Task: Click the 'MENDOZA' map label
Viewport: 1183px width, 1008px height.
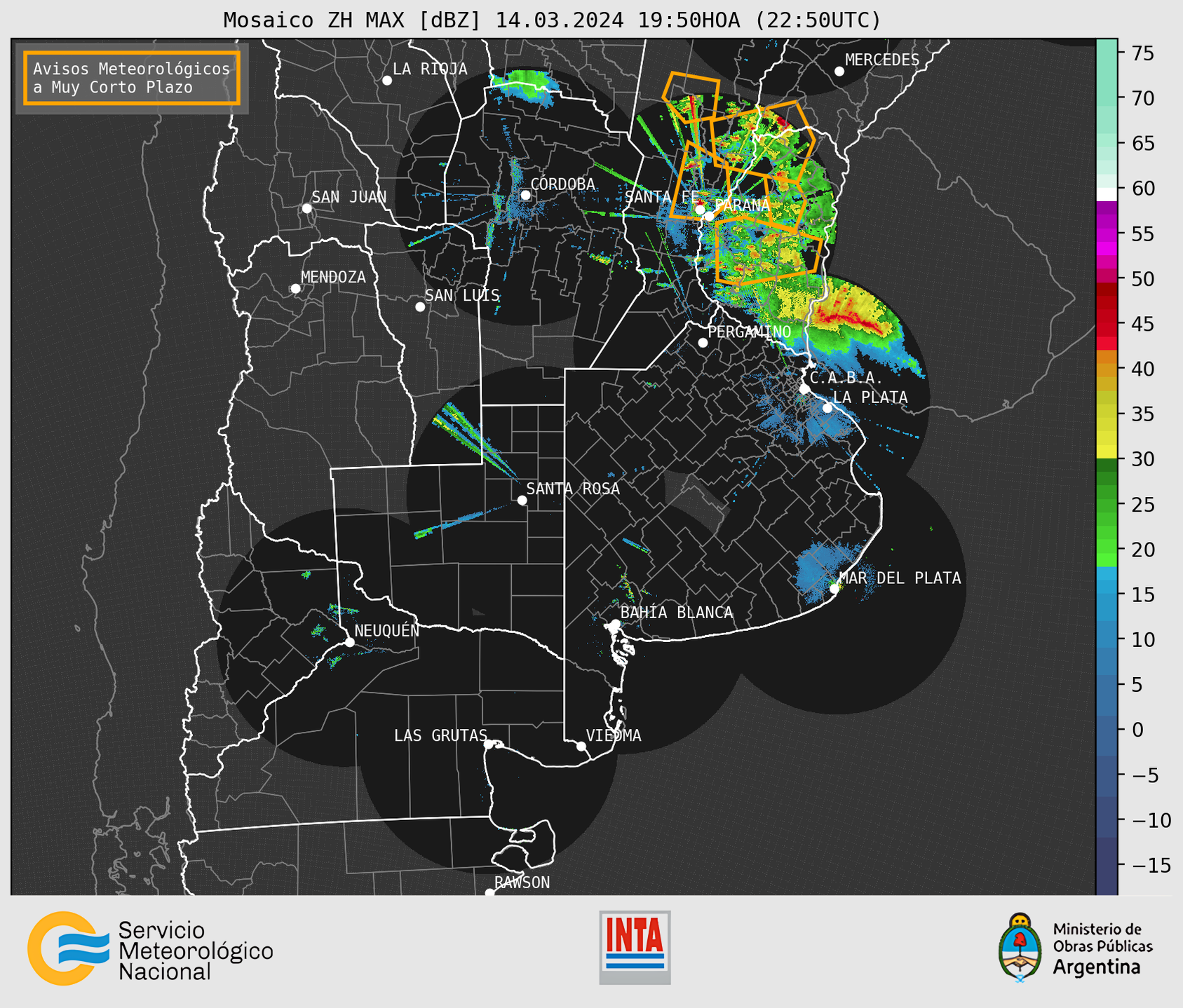Action: click(x=334, y=278)
